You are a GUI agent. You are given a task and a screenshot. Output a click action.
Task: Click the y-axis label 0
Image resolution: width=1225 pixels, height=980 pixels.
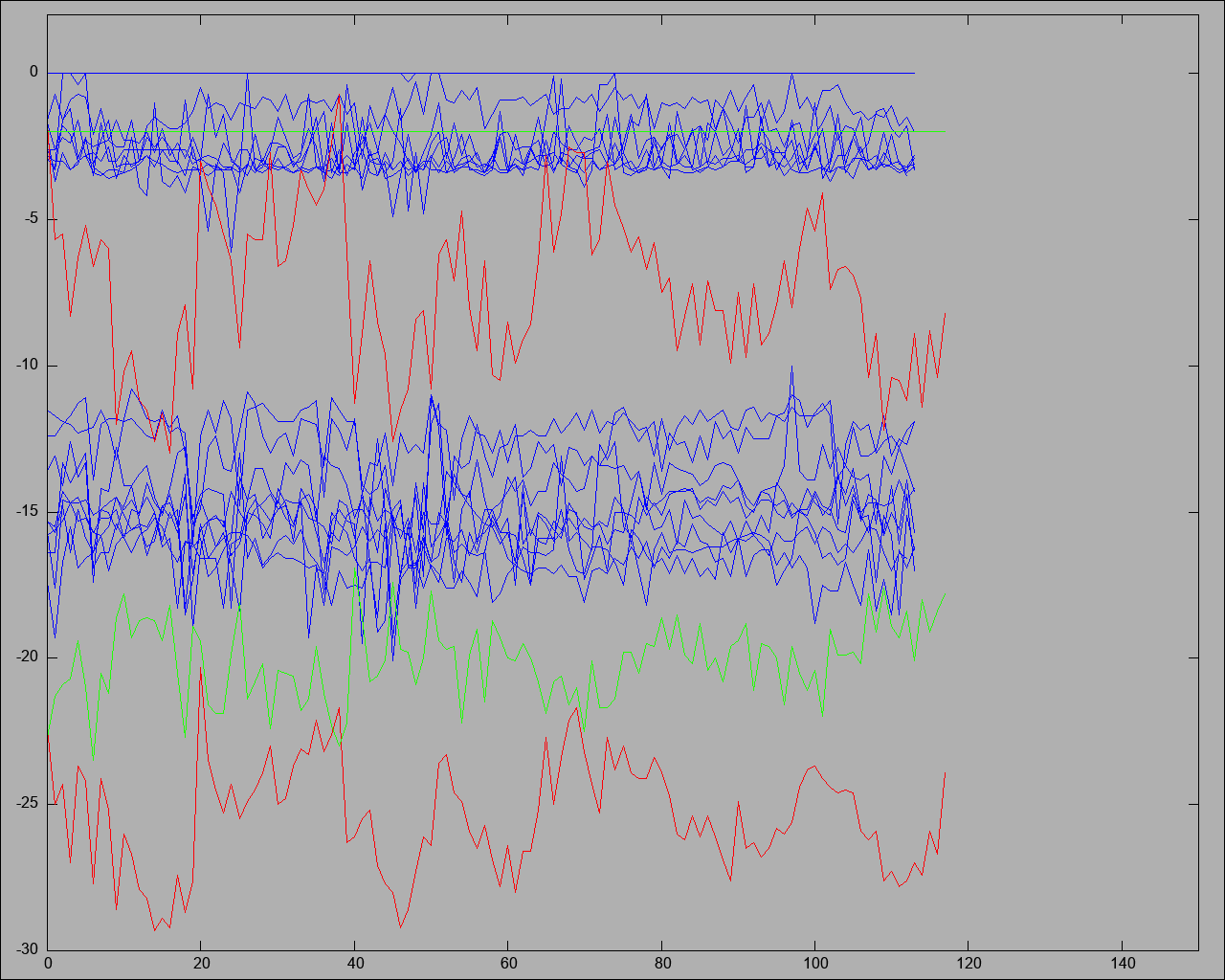33,72
